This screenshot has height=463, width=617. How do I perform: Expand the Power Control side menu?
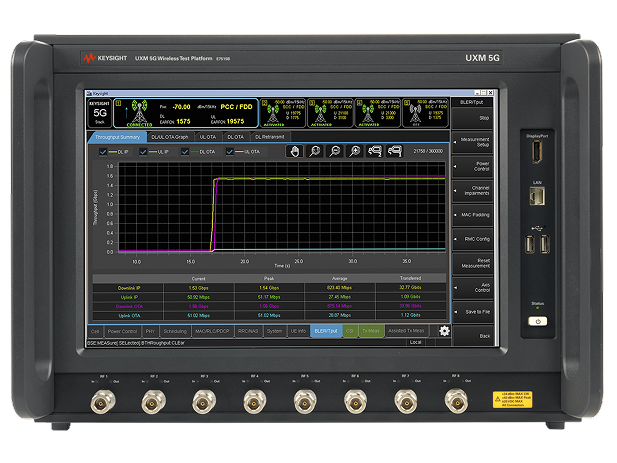tap(471, 166)
